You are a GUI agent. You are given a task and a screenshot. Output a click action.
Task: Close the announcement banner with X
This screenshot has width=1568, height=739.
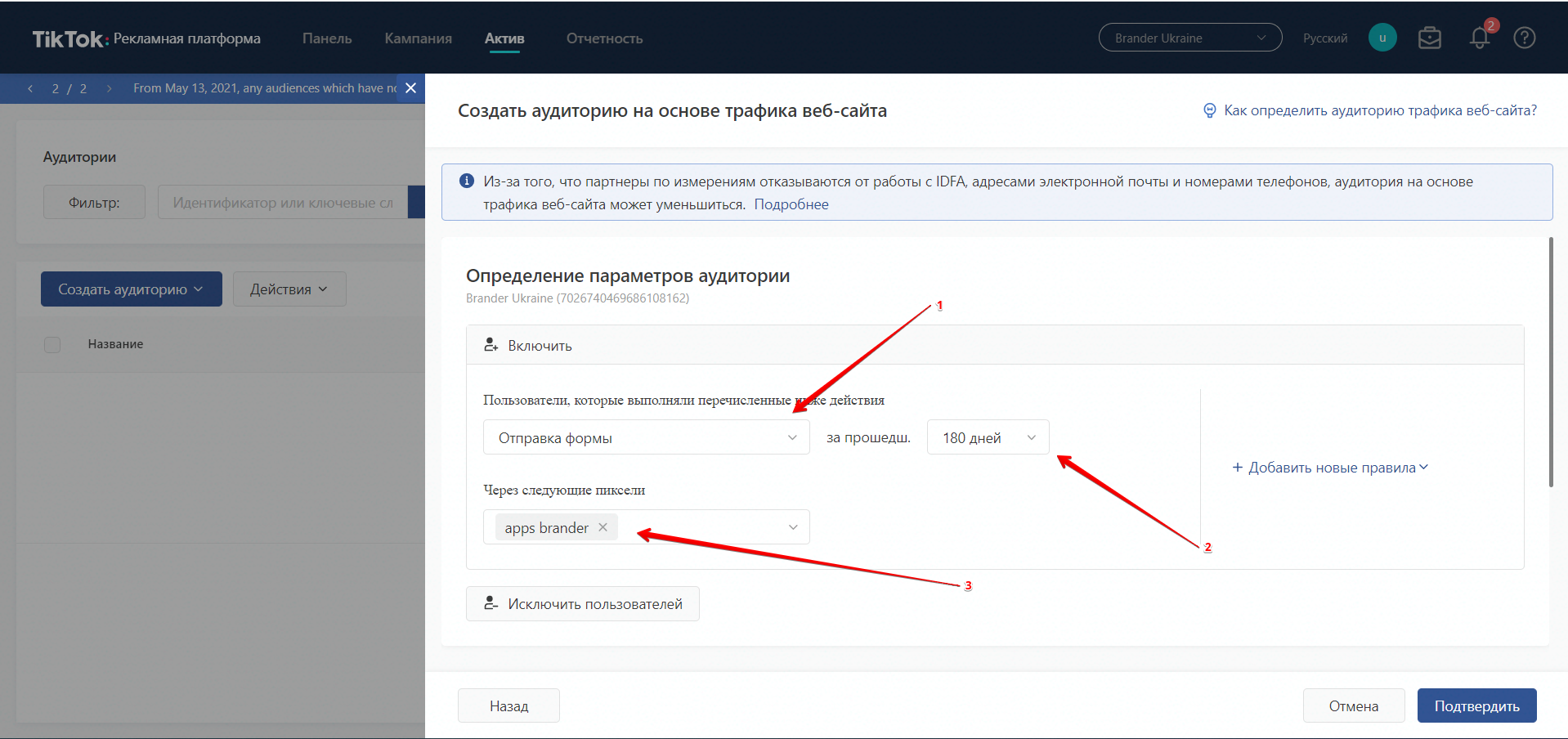(x=411, y=88)
